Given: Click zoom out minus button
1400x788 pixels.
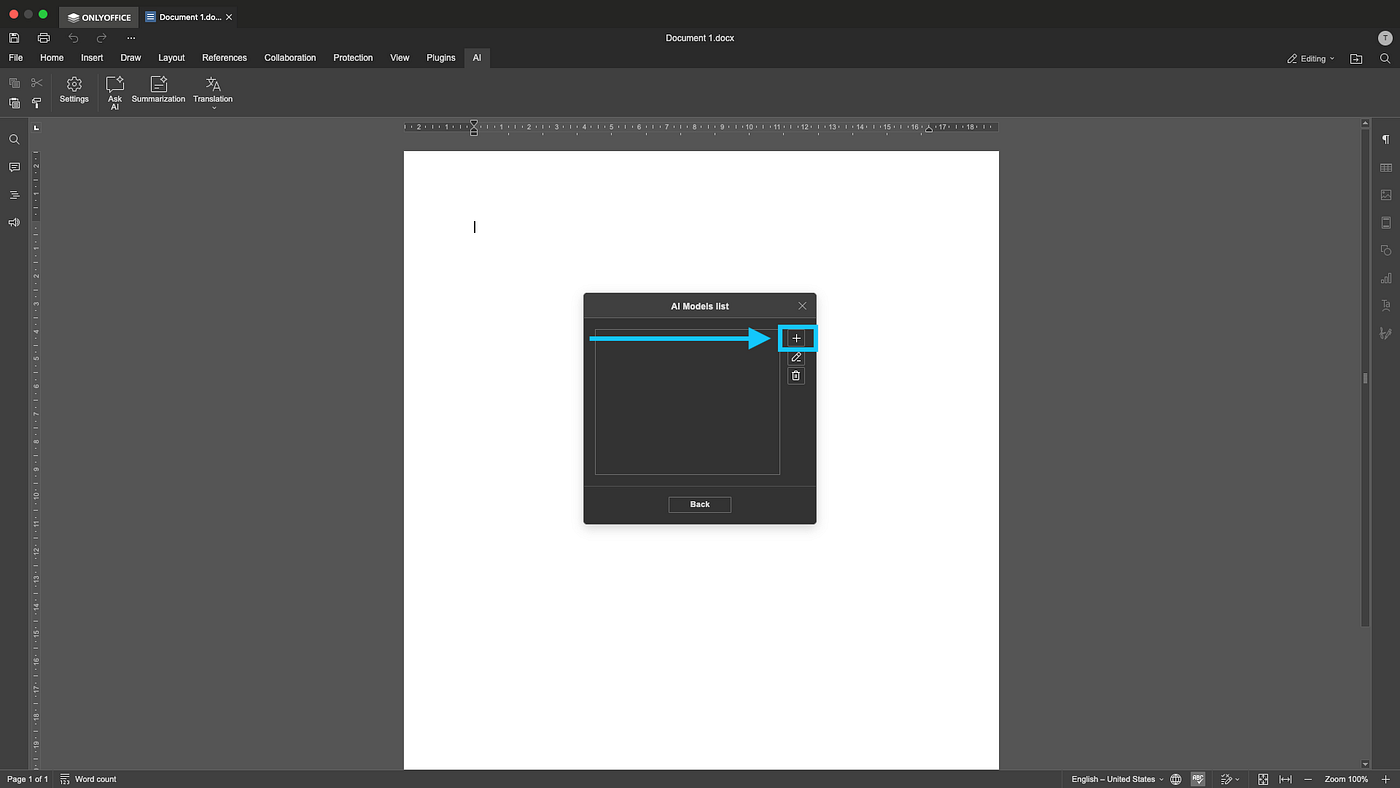Looking at the screenshot, I should [x=1307, y=779].
